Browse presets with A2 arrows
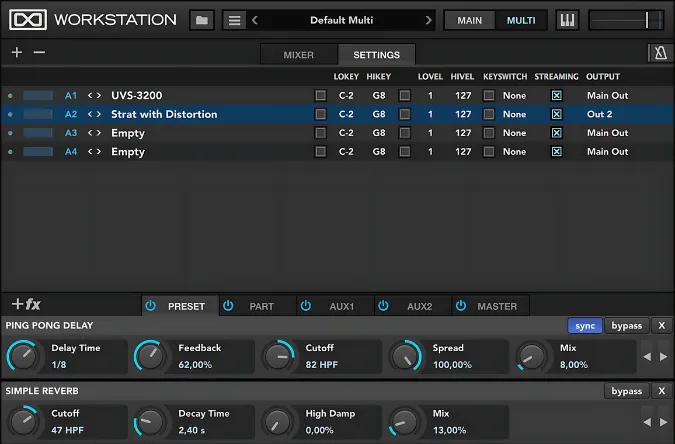Screen dimensions: 675x444 (94, 114)
